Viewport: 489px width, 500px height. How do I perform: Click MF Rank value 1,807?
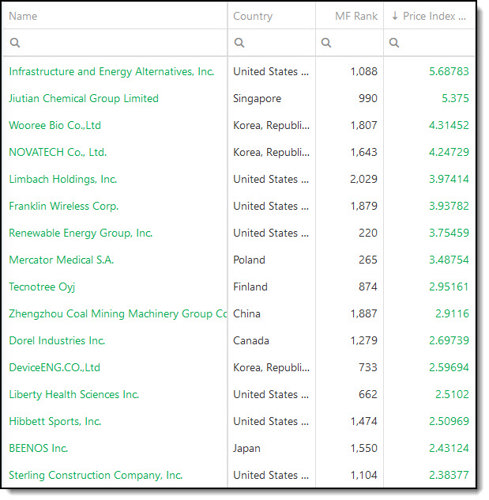pos(364,125)
